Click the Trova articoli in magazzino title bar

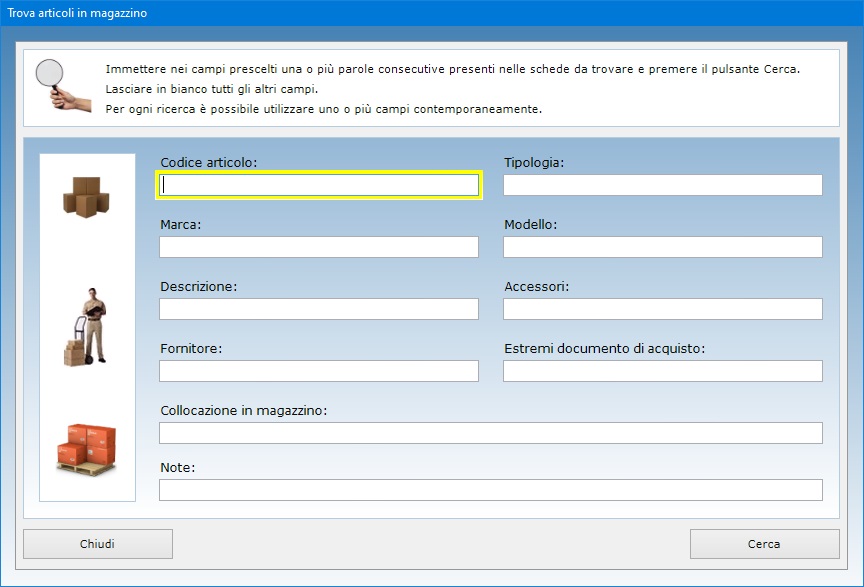point(432,13)
